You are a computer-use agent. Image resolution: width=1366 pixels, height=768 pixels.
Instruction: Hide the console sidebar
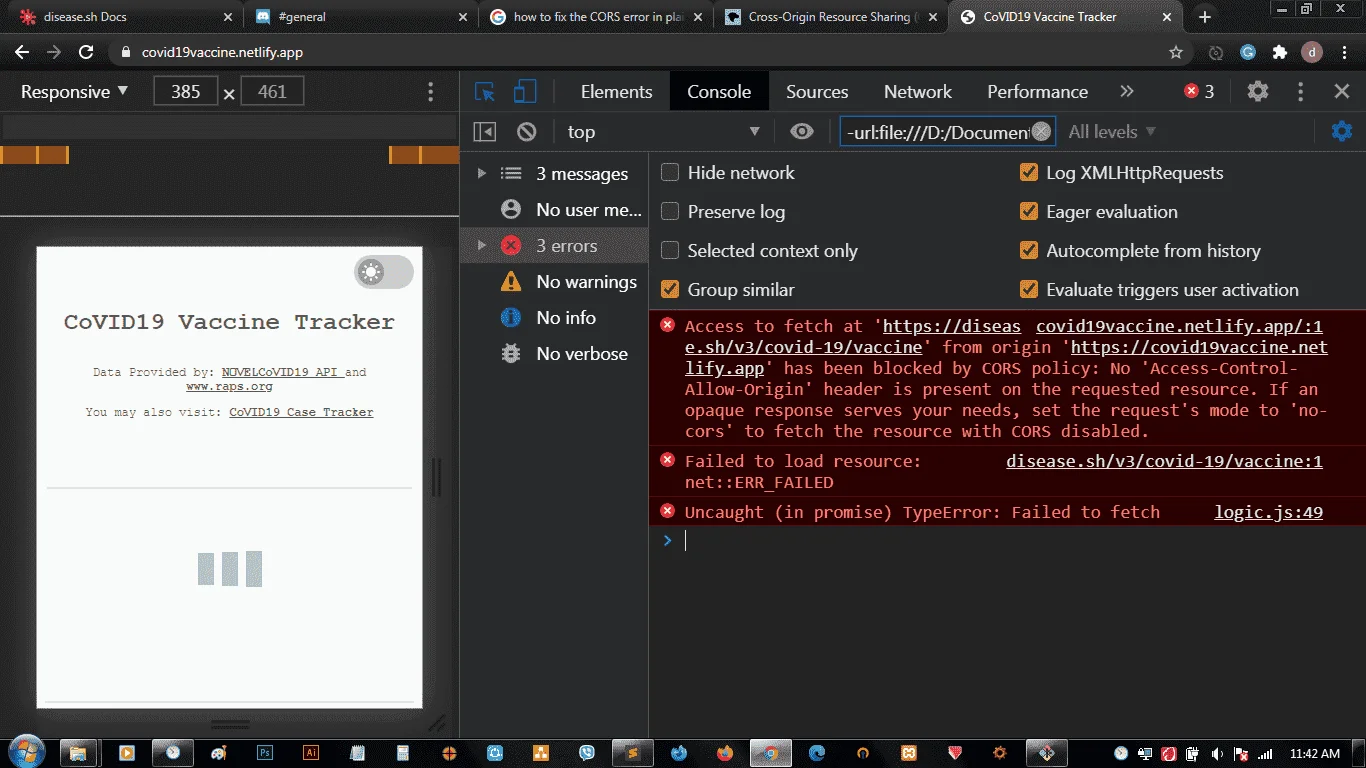[485, 132]
